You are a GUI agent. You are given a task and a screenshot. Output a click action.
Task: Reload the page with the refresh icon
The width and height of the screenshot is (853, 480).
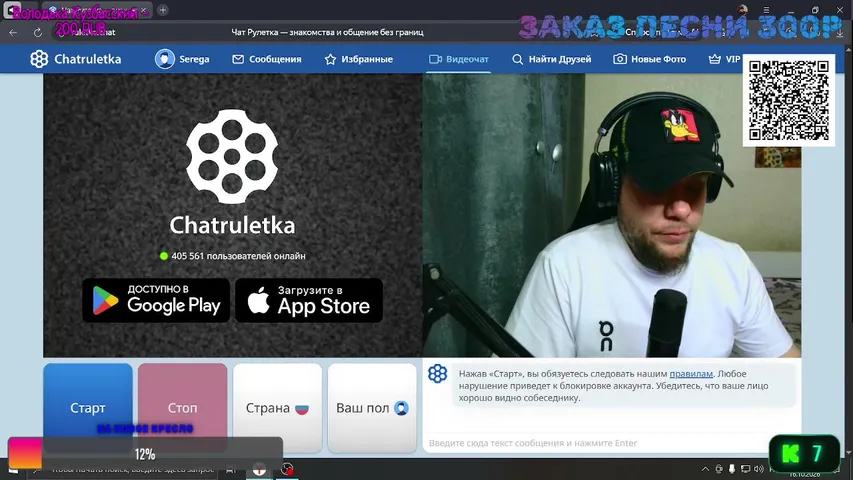38,33
